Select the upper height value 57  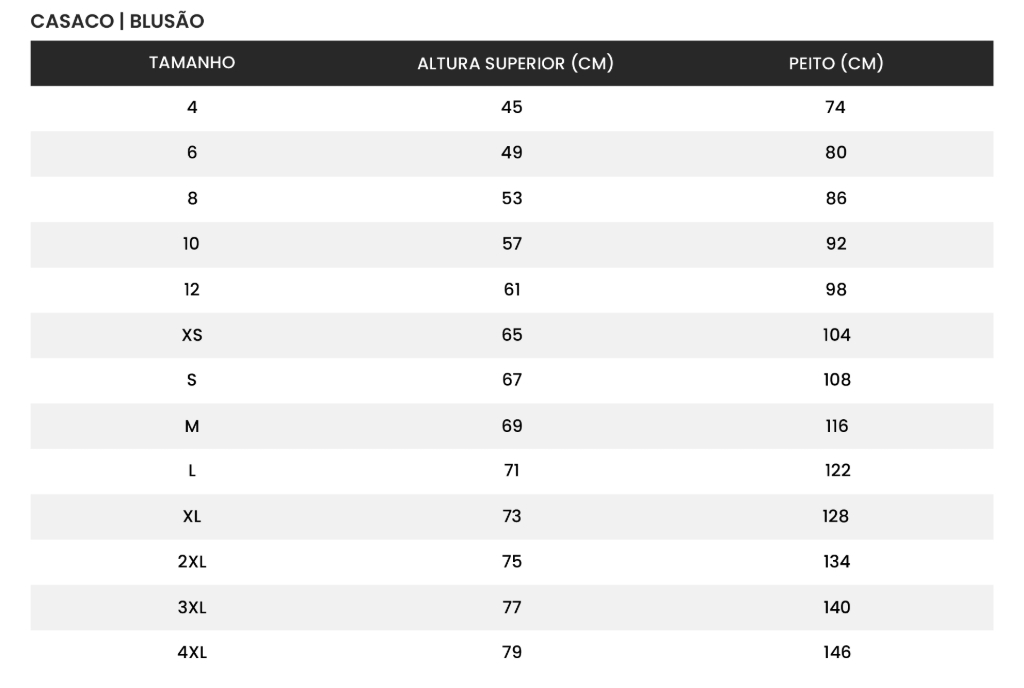click(x=512, y=244)
